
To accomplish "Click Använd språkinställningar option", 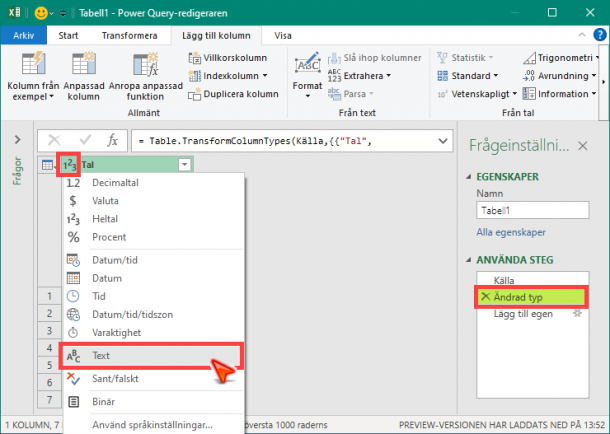I will pyautogui.click(x=152, y=425).
